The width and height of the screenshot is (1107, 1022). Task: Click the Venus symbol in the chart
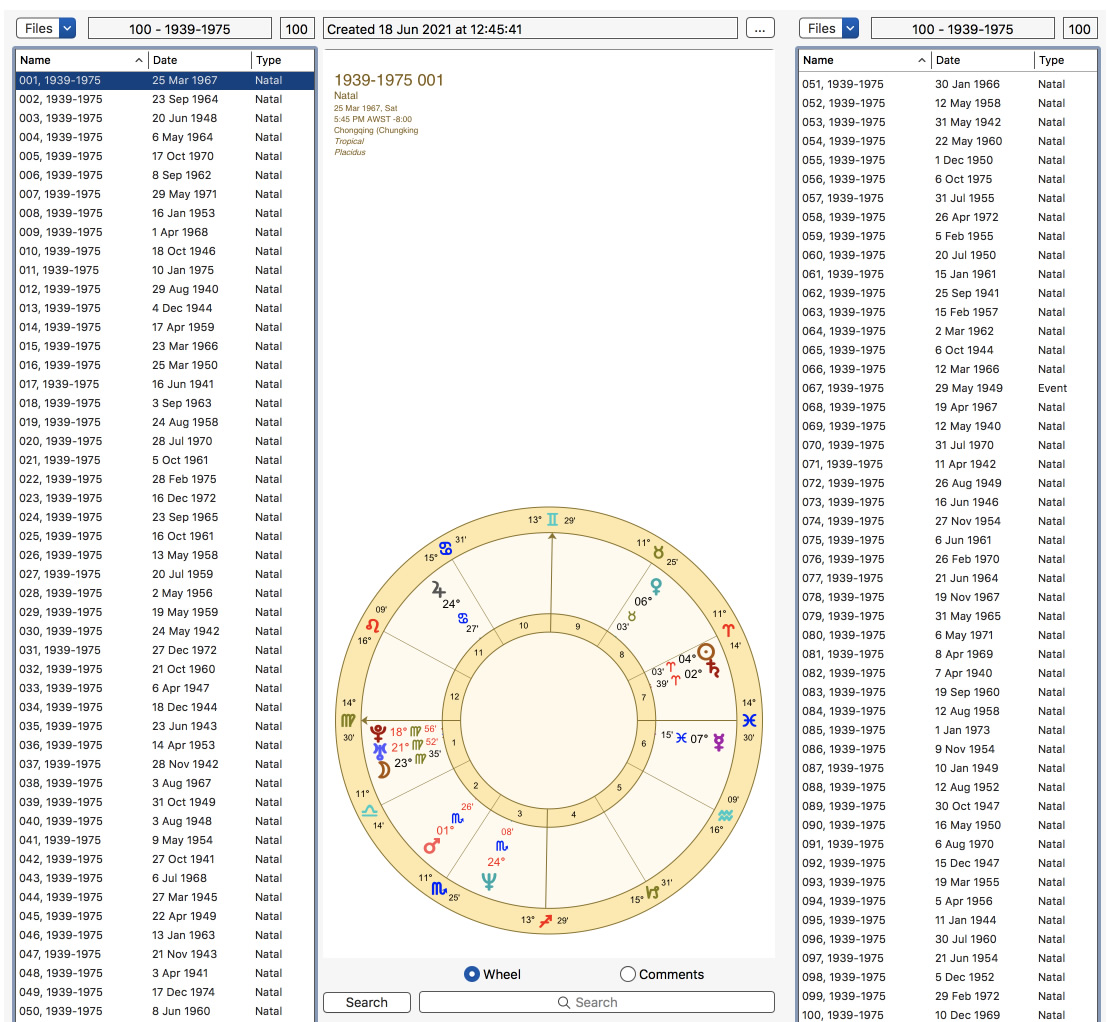(x=656, y=587)
